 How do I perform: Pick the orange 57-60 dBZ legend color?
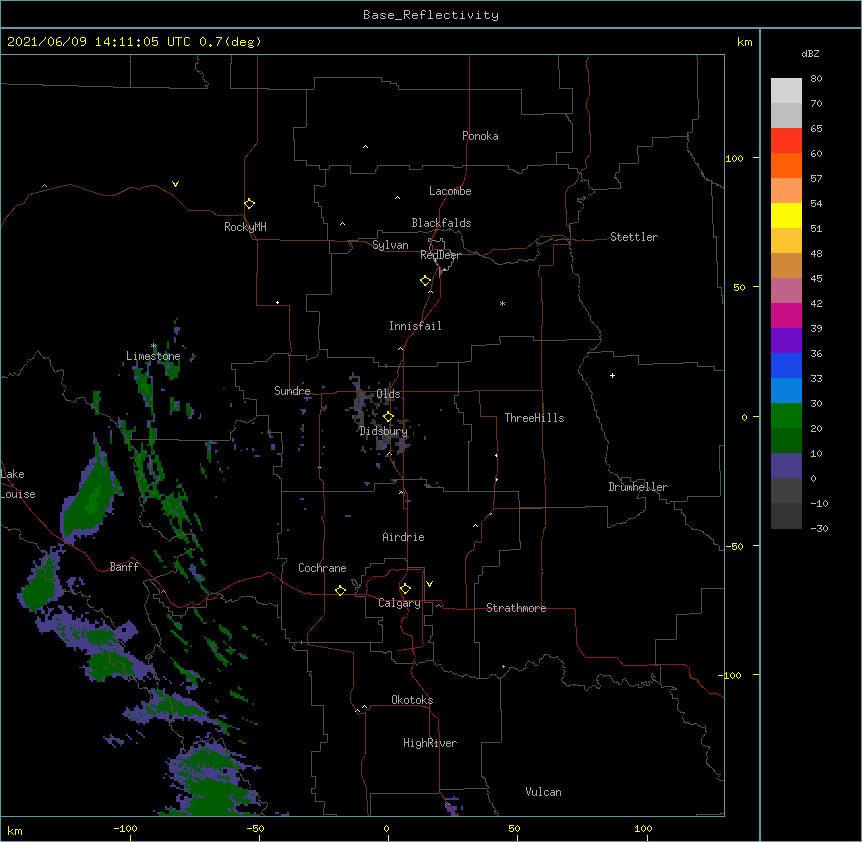(786, 165)
